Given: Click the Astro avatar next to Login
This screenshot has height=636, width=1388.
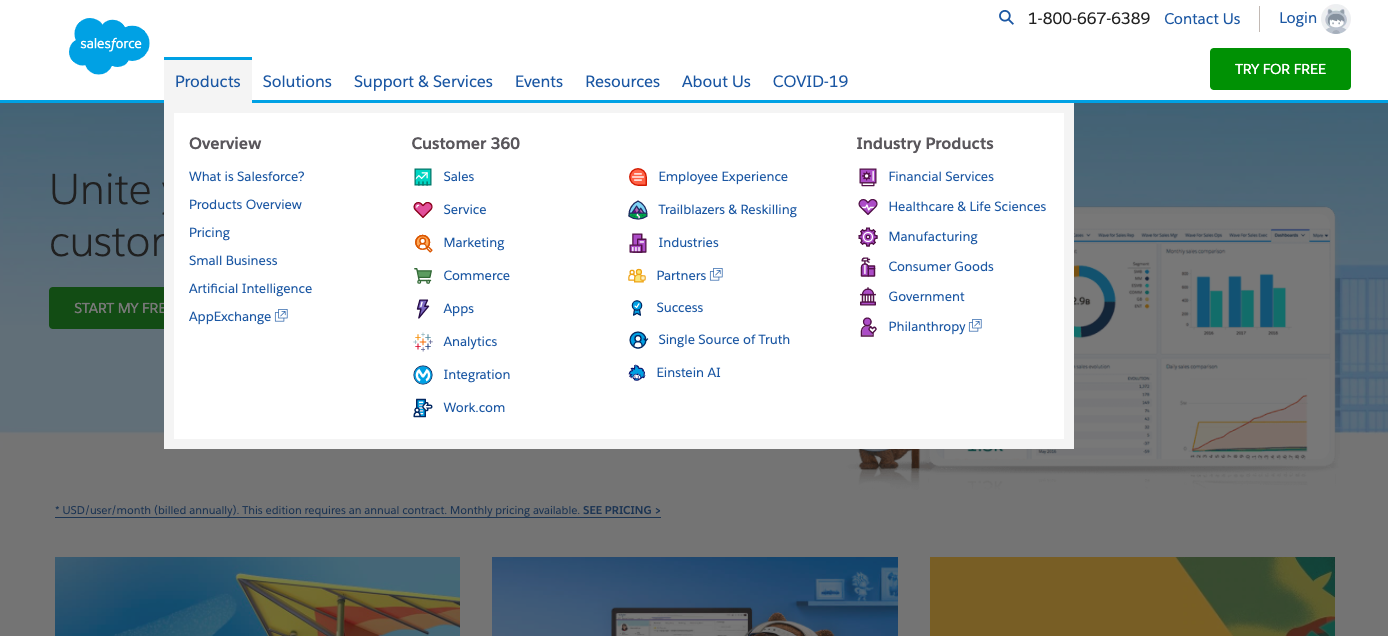Looking at the screenshot, I should (1336, 19).
